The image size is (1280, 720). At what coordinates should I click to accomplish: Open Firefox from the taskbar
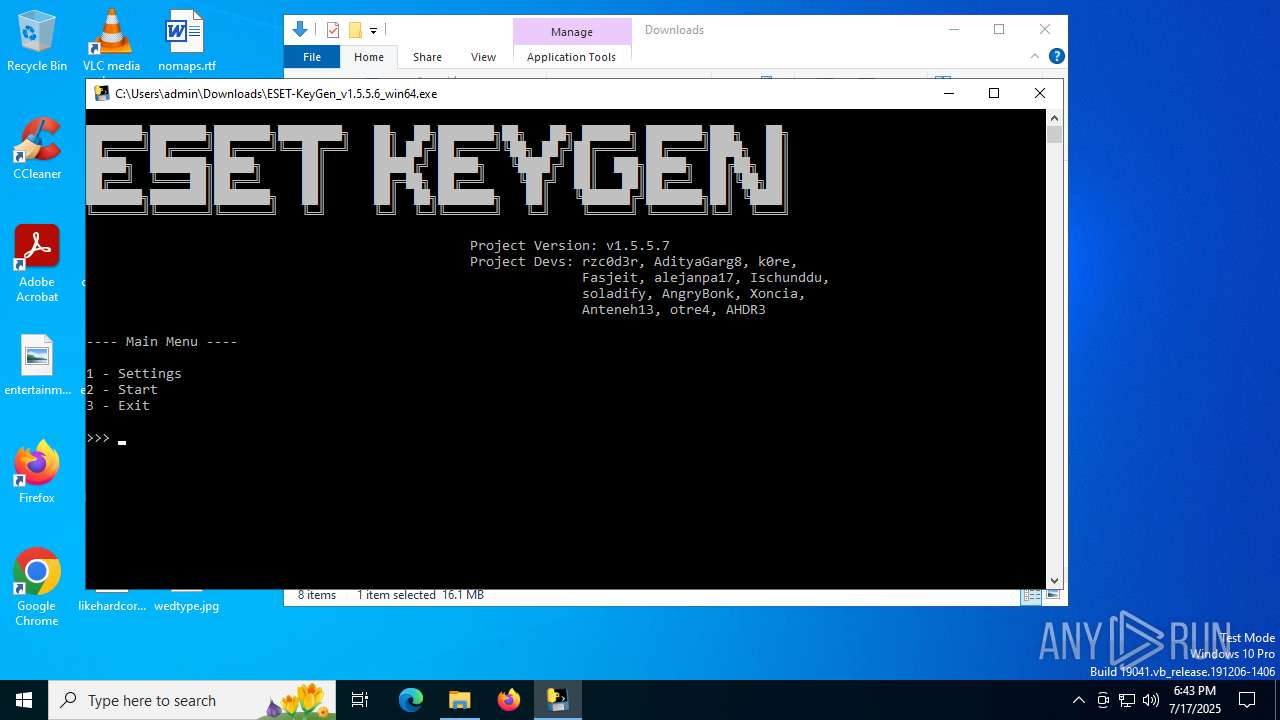(508, 700)
